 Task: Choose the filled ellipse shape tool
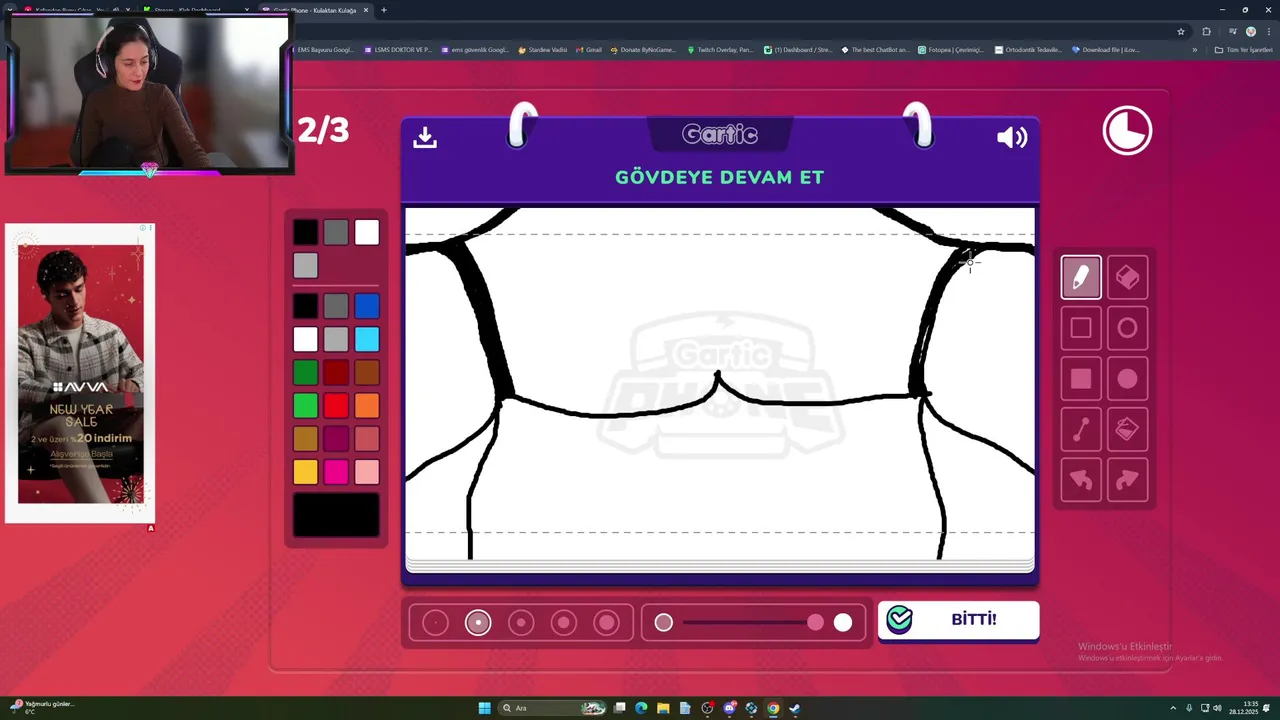(x=1127, y=379)
